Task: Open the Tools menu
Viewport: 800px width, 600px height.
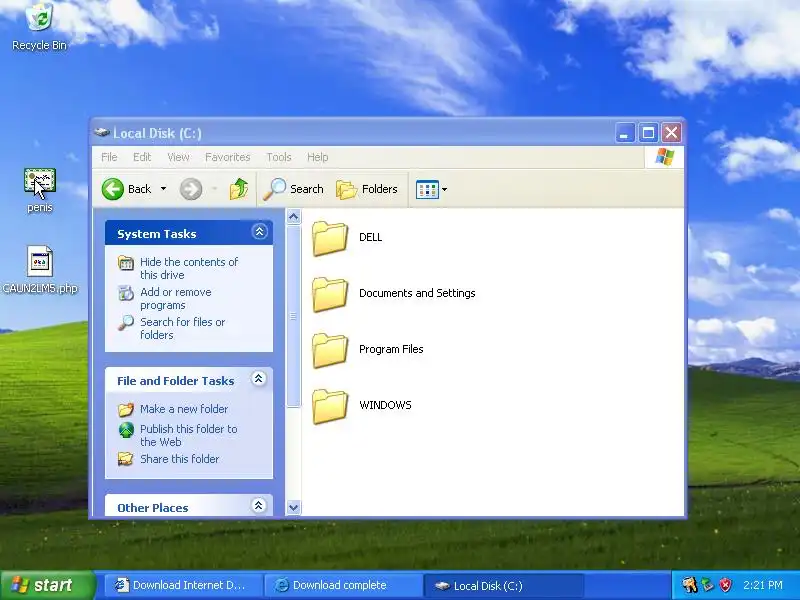Action: point(279,157)
